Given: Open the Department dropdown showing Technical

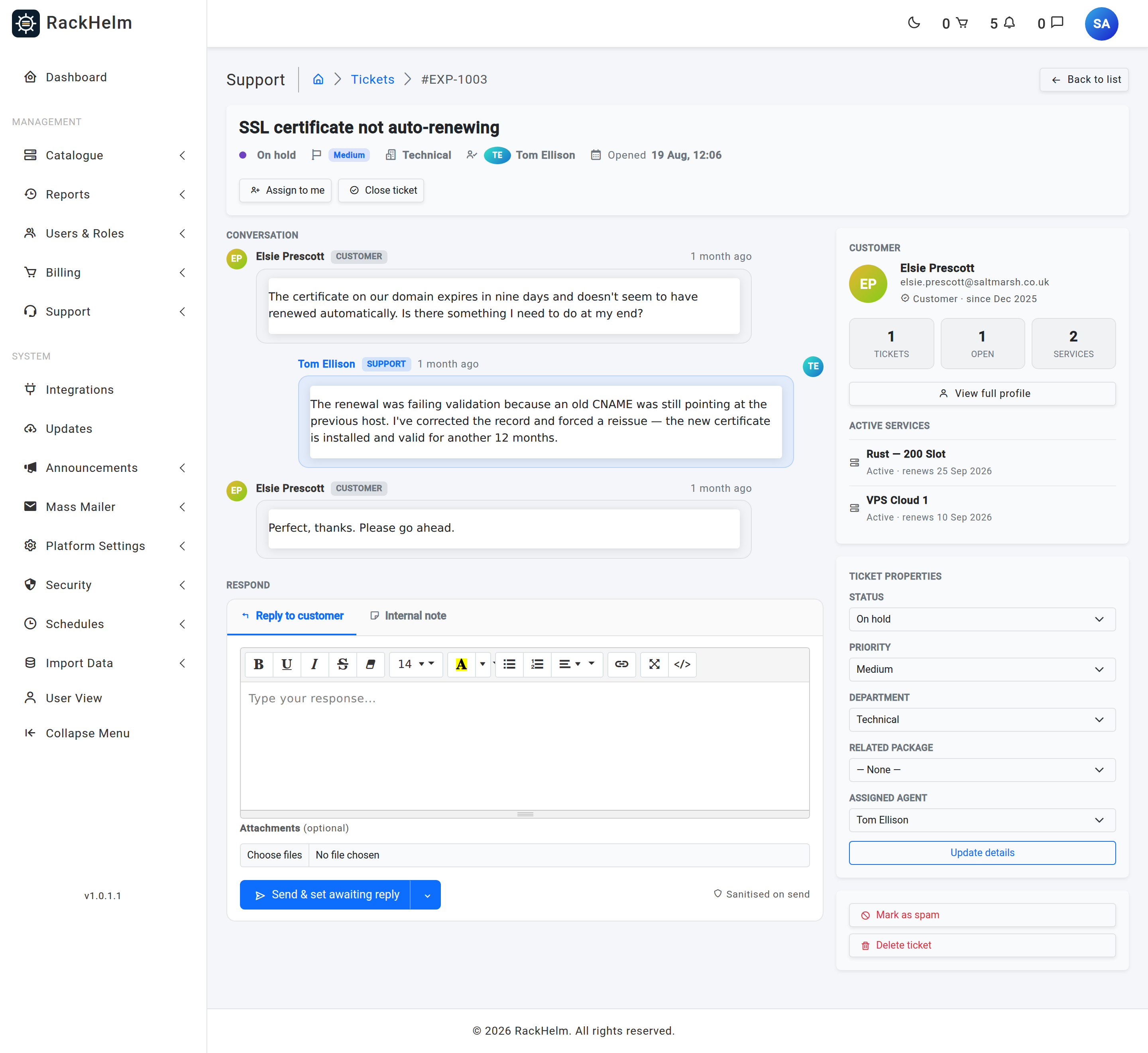Looking at the screenshot, I should (x=982, y=719).
